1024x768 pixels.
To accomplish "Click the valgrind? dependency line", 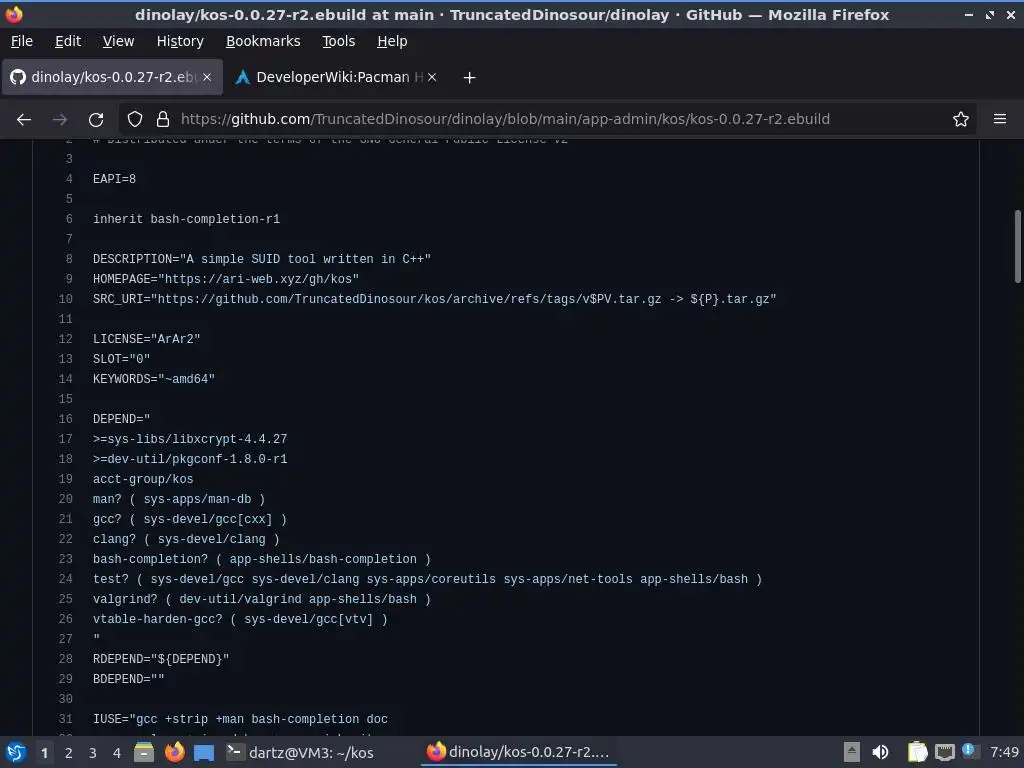I will click(x=262, y=599).
